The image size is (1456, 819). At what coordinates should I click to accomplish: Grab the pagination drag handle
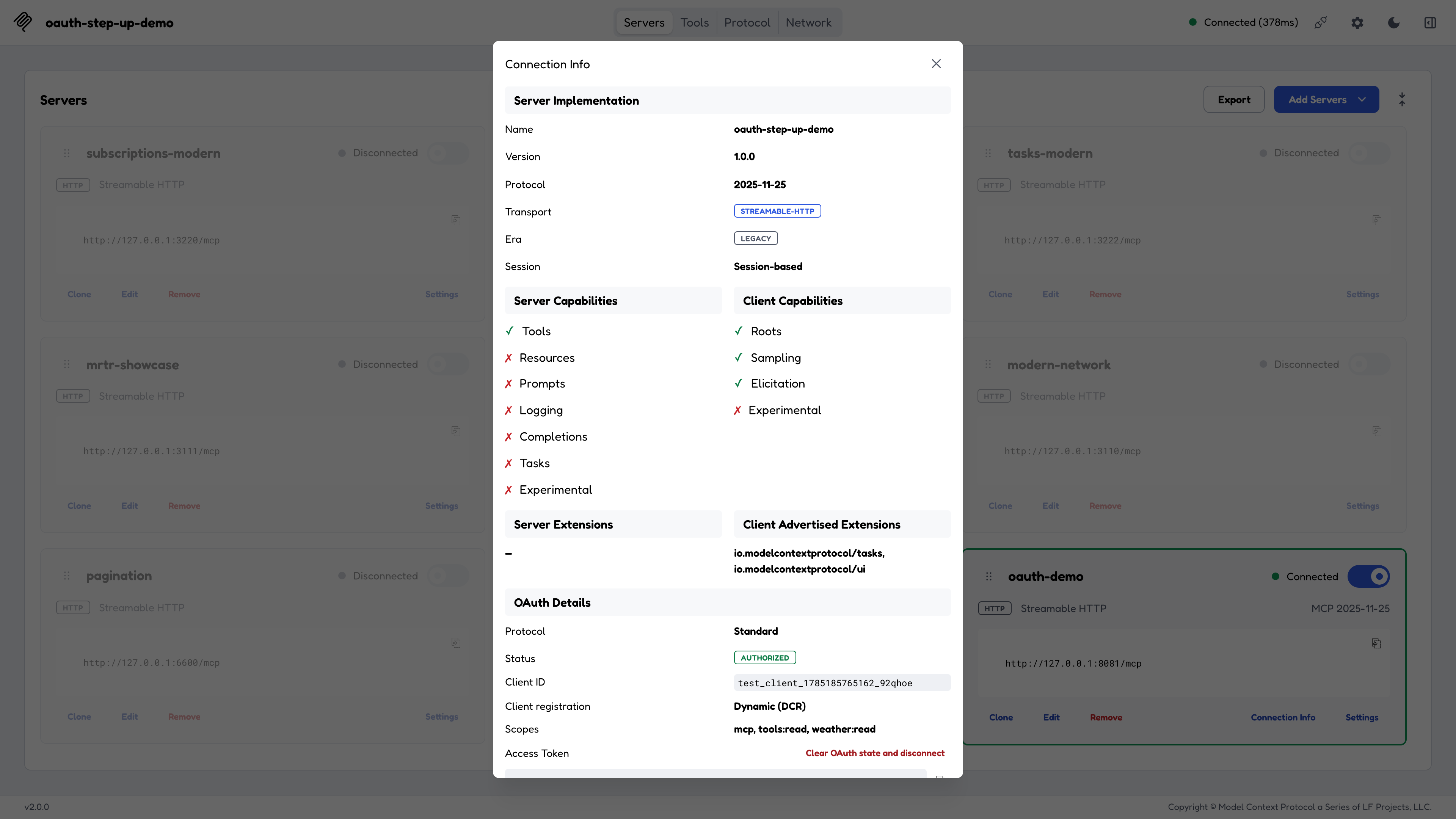[67, 576]
